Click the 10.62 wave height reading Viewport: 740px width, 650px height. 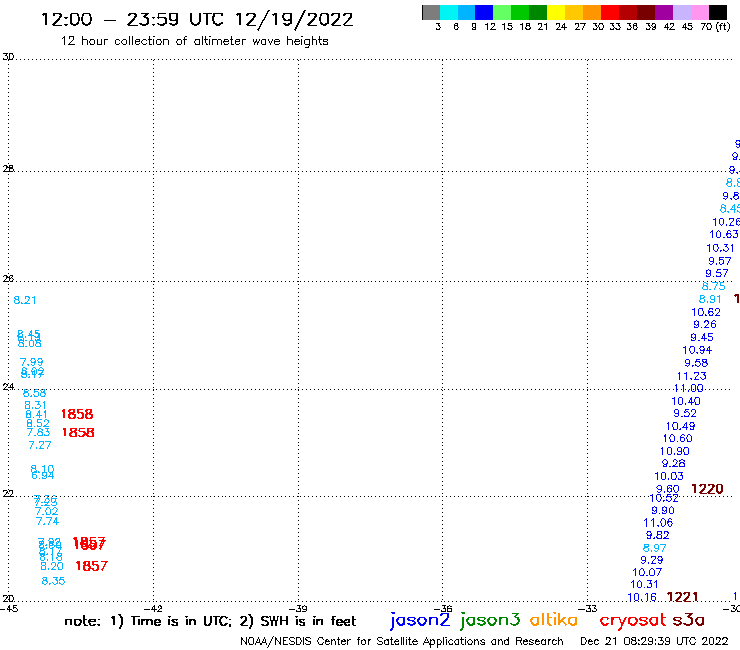click(x=706, y=312)
